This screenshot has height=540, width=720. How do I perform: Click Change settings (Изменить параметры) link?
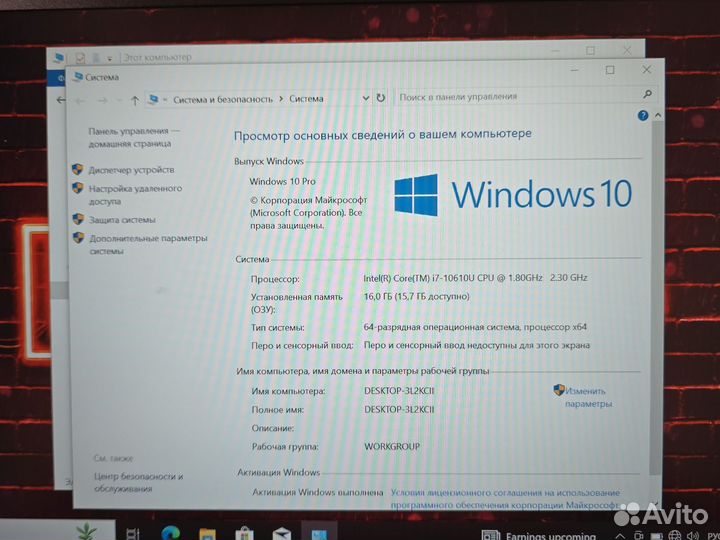(588, 397)
